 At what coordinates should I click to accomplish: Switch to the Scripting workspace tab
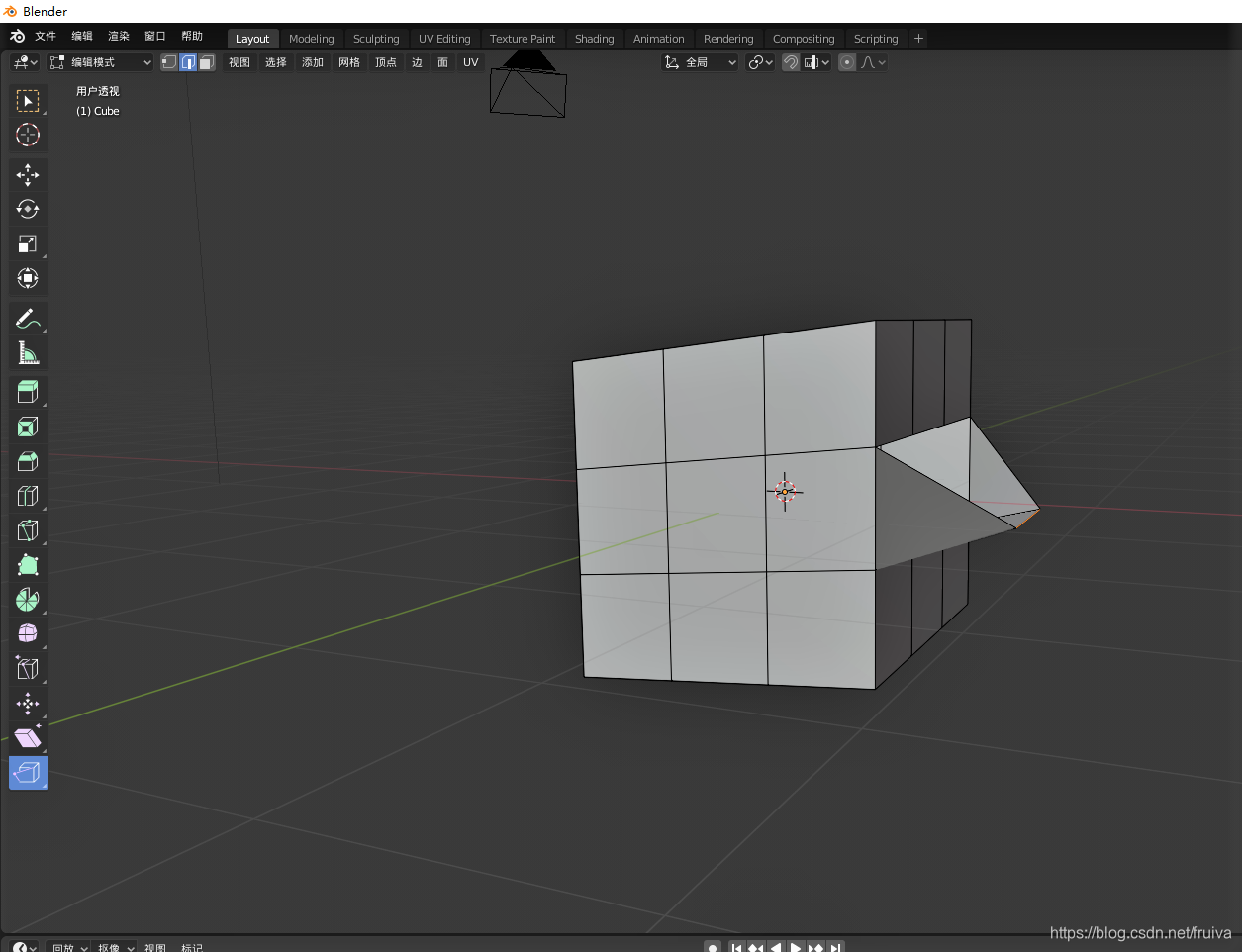click(x=876, y=39)
